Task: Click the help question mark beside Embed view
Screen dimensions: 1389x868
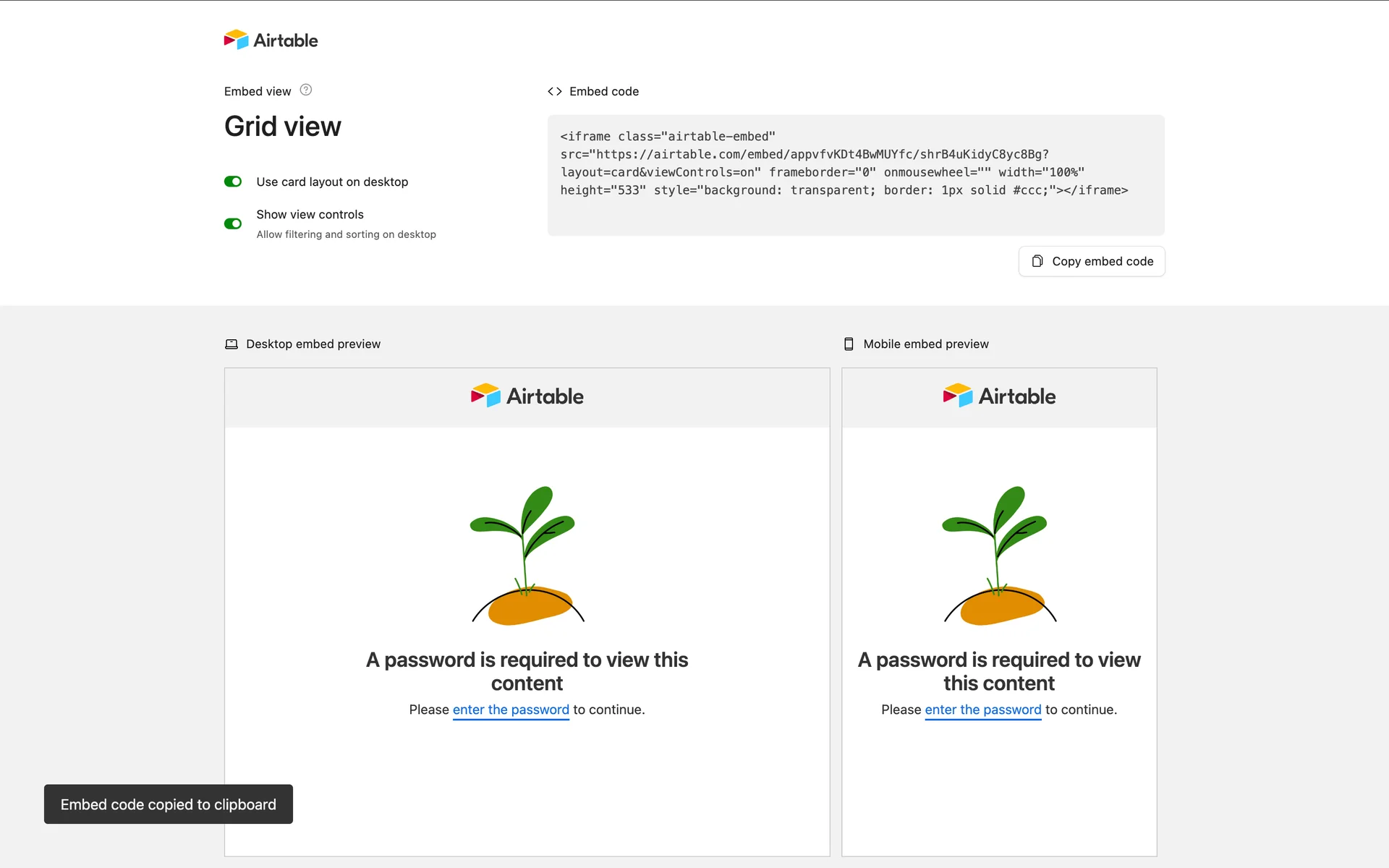Action: point(306,90)
